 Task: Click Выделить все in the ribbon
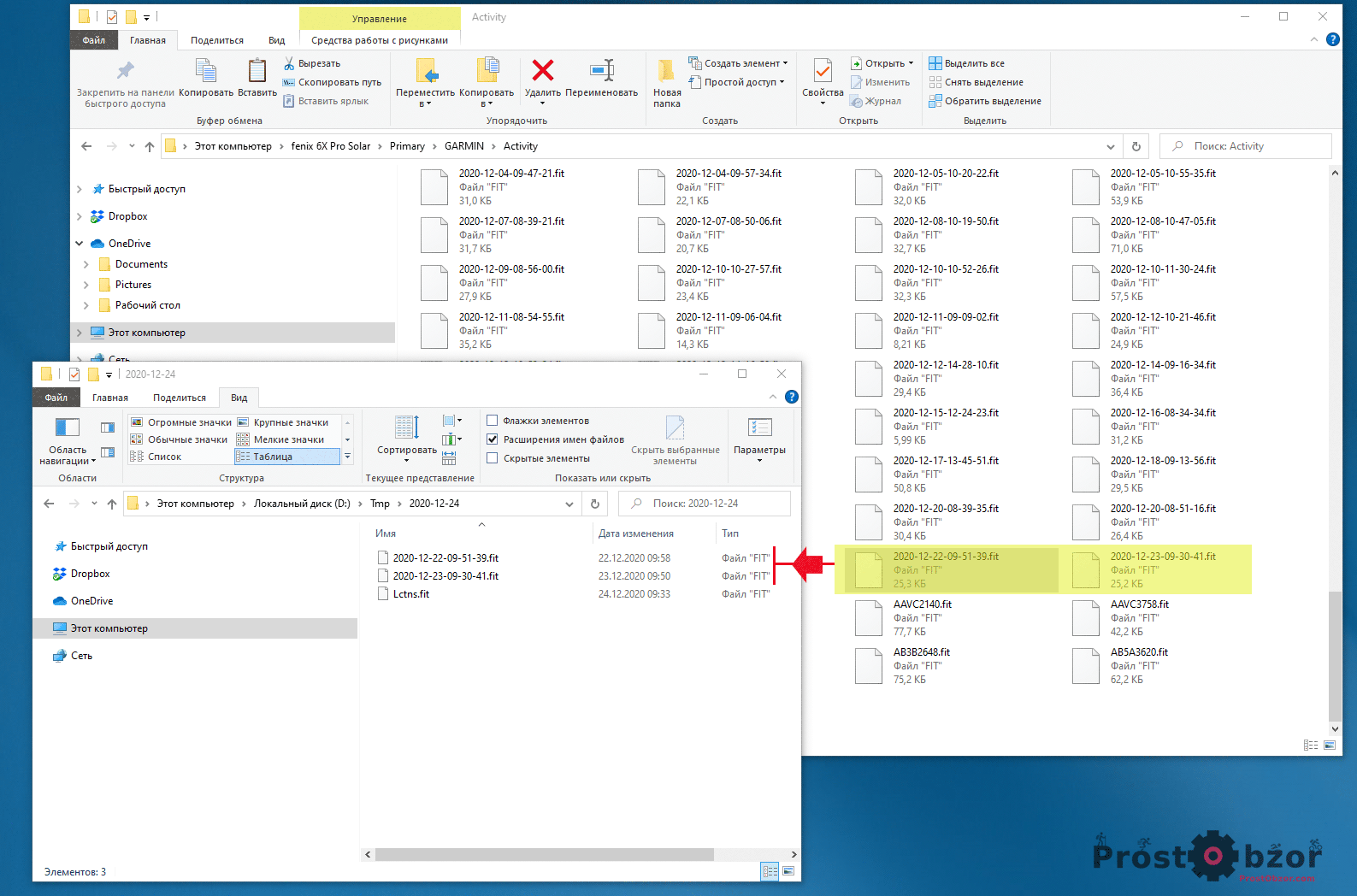coord(974,63)
